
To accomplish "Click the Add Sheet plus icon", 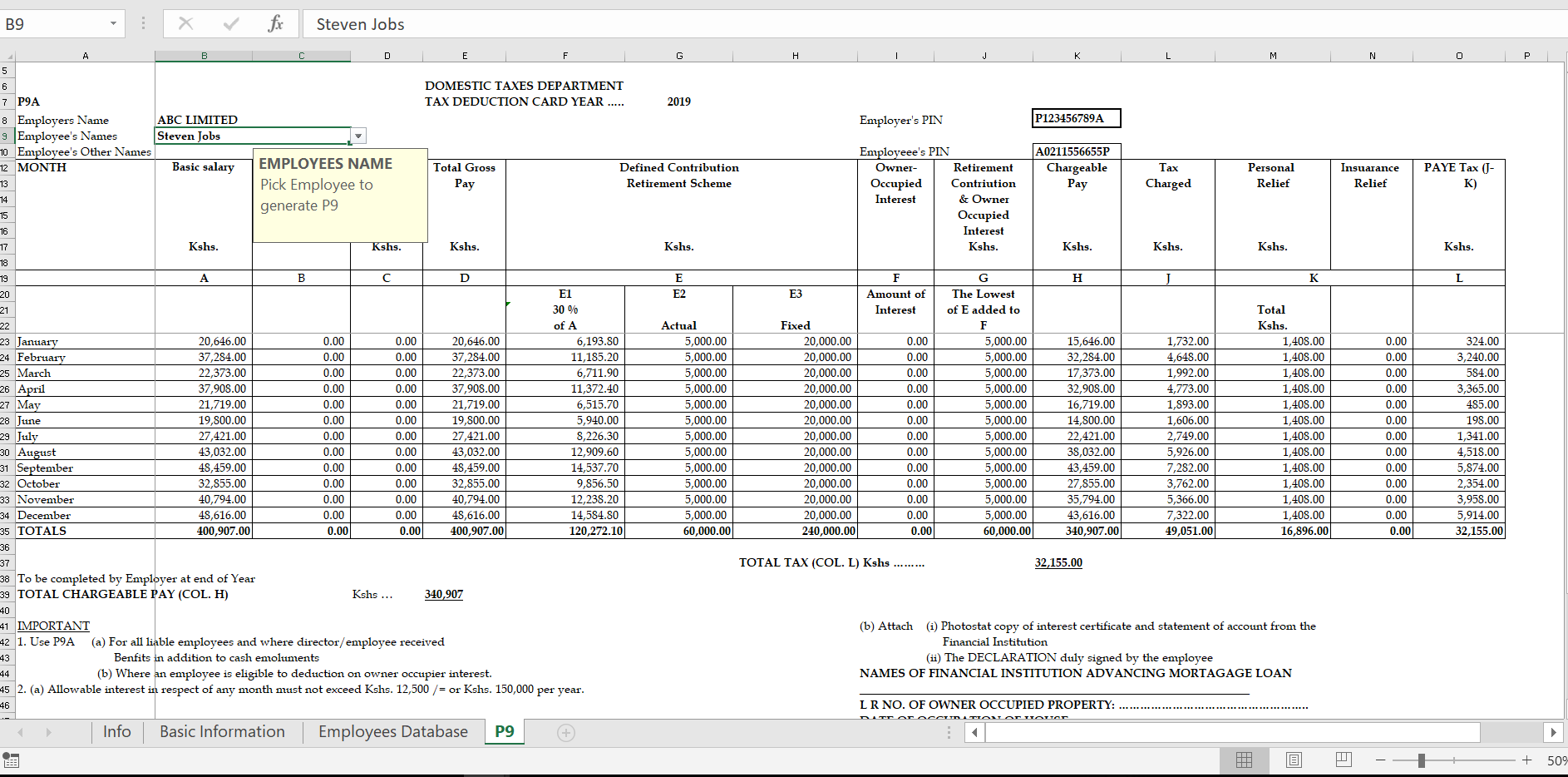I will [566, 732].
